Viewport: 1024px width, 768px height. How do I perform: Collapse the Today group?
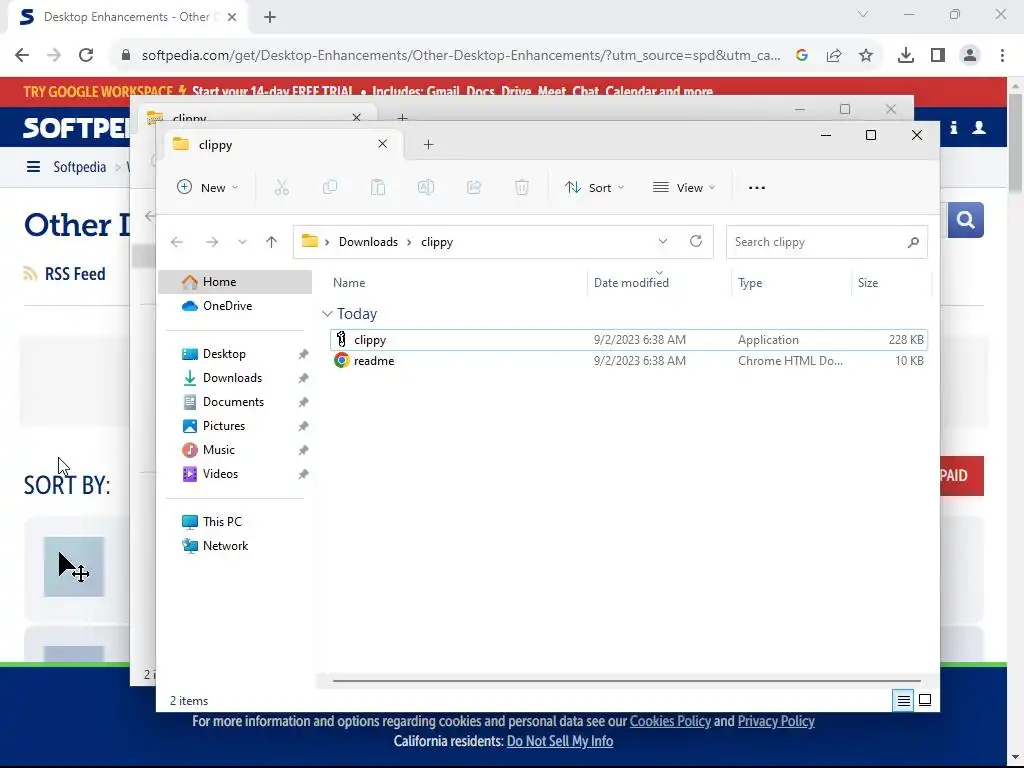click(327, 314)
